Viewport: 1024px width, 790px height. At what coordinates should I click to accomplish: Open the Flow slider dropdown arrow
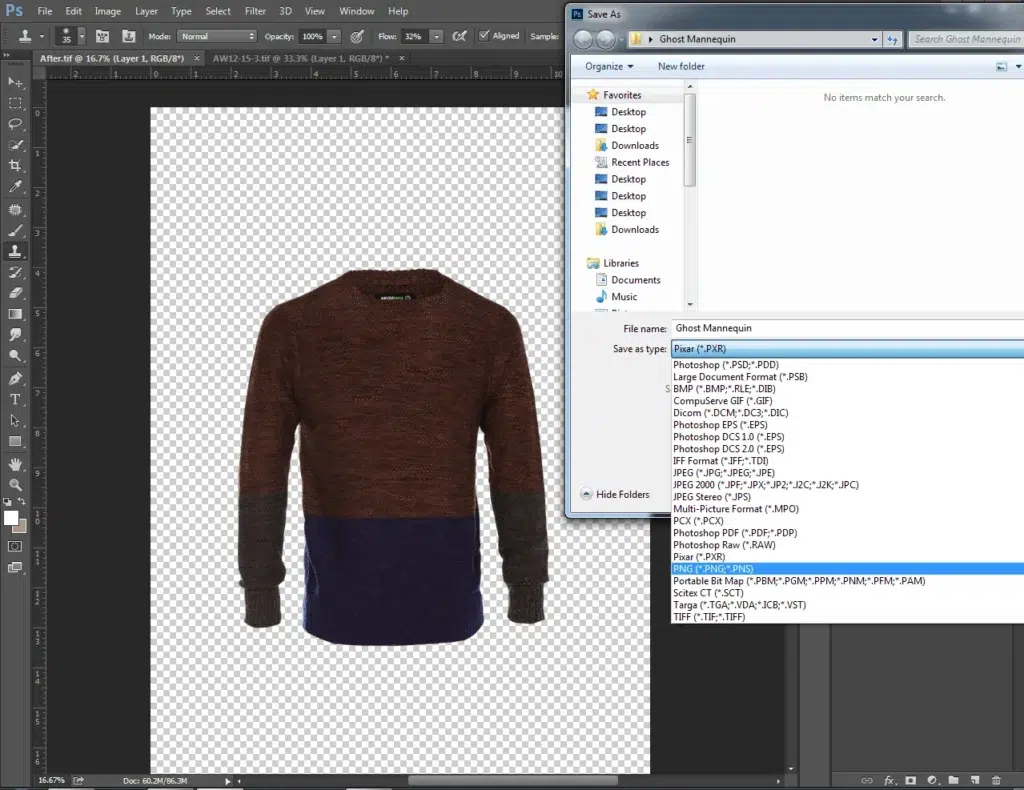tap(436, 37)
